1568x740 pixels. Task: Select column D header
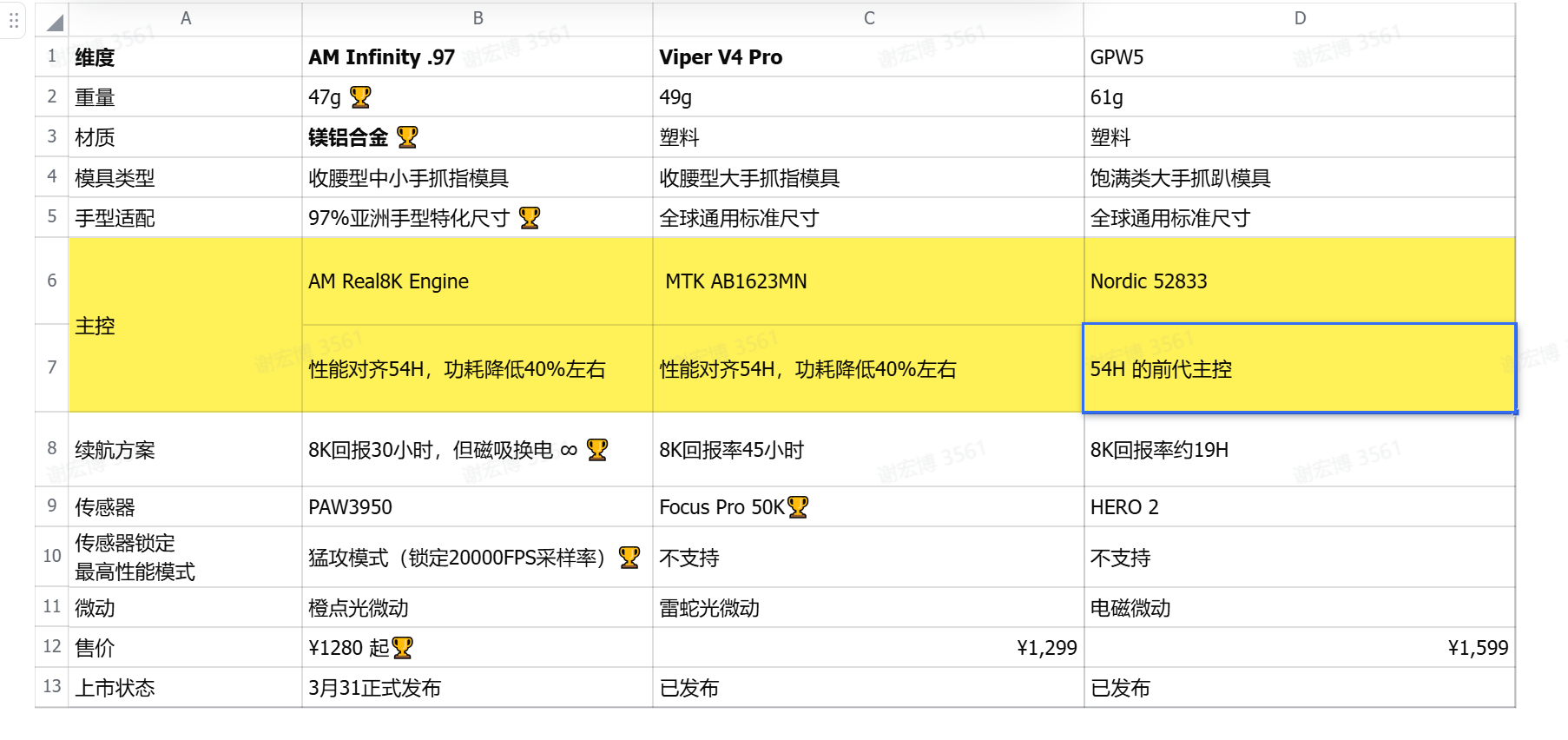(x=1300, y=19)
